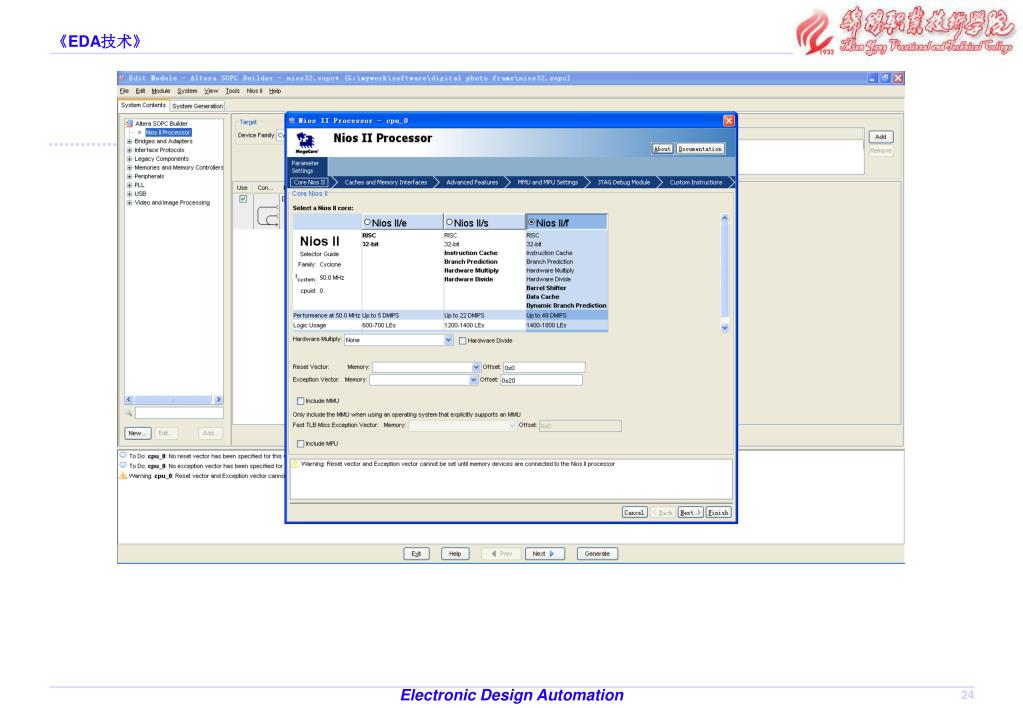Click Exit button in SOPC Builder window
Viewport: 1023px width, 708px height.
point(416,554)
